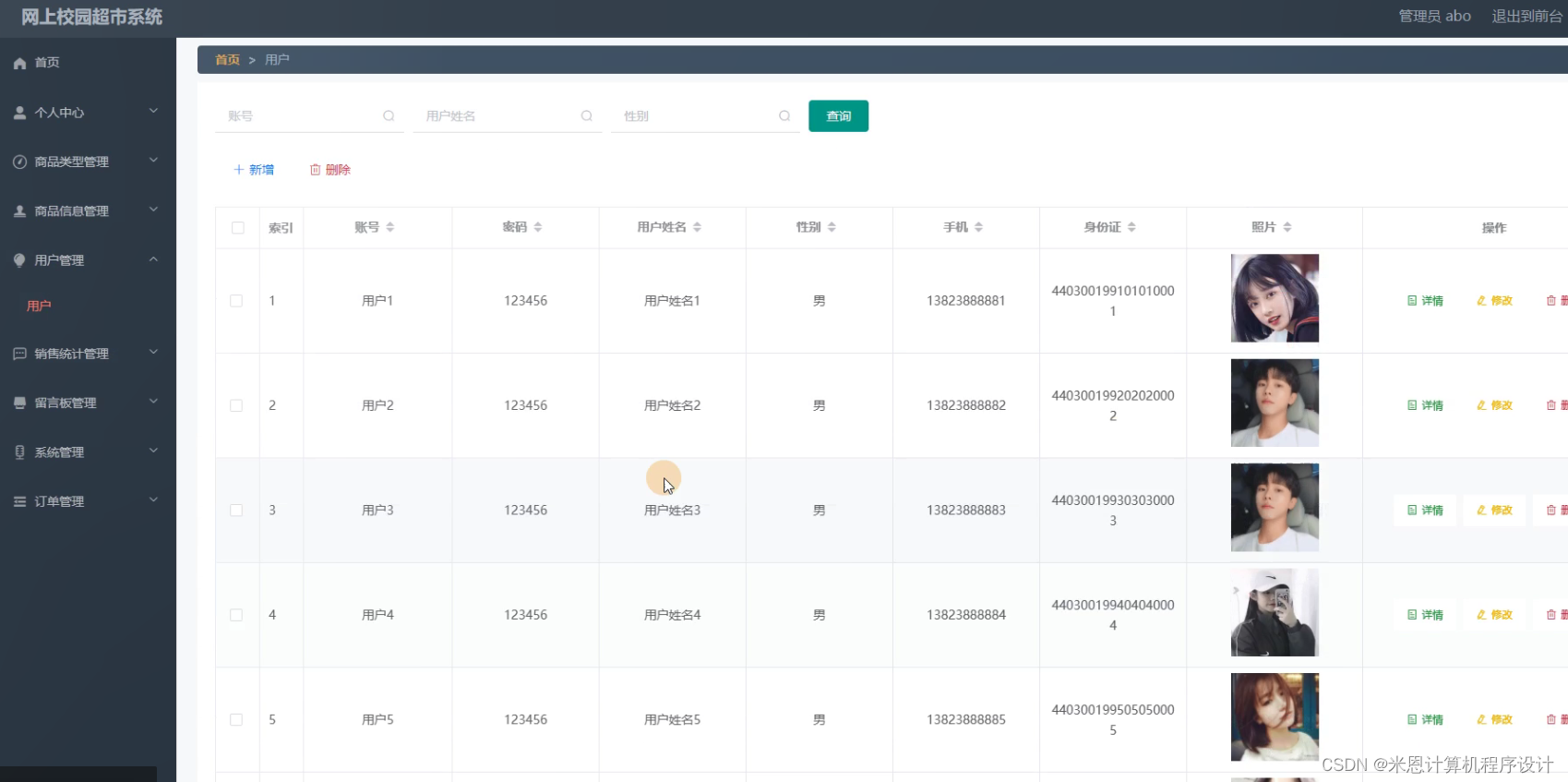Check the row 3 用户3 checkbox
The width and height of the screenshot is (1568, 782).
click(236, 511)
